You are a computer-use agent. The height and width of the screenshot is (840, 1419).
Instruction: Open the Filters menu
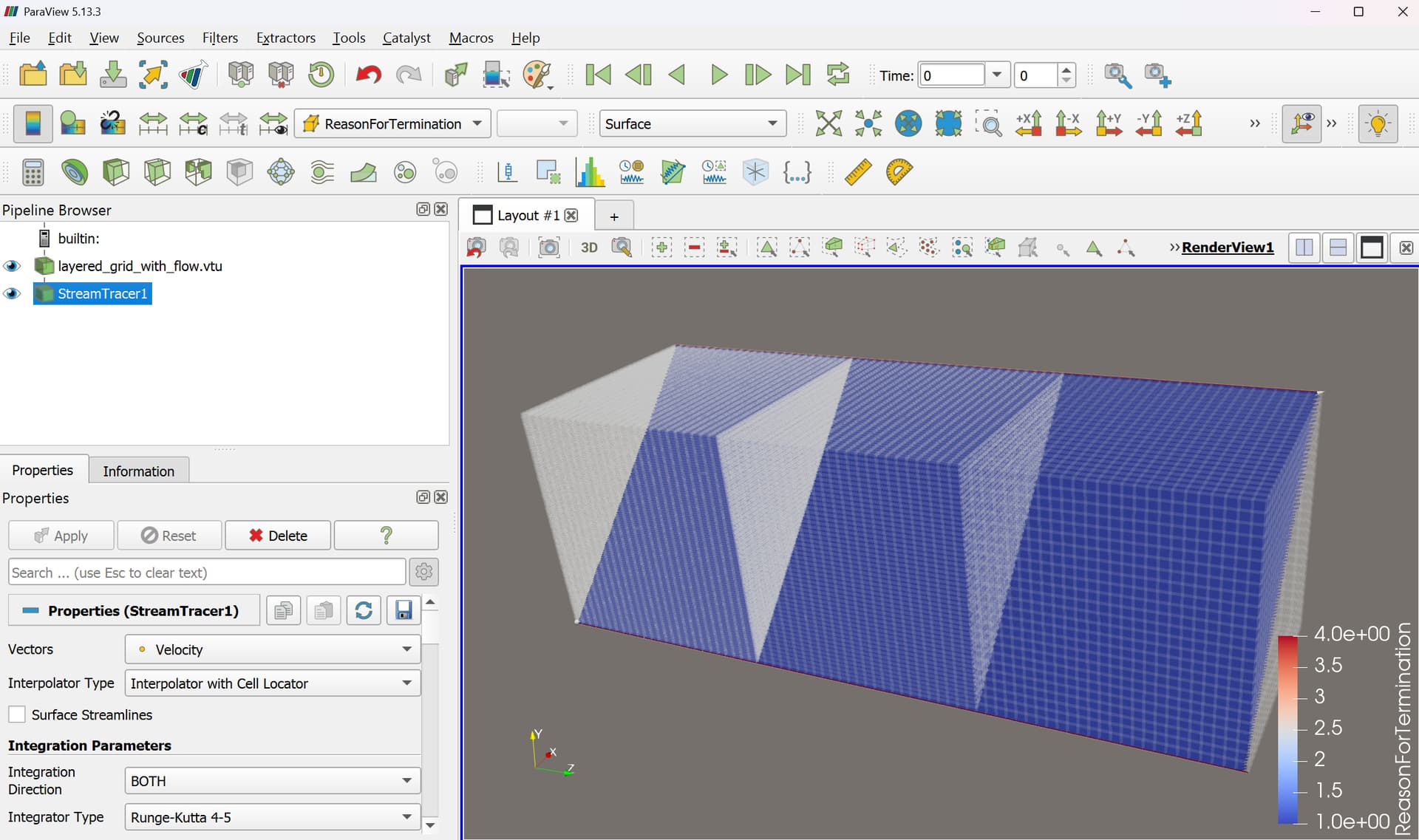[x=220, y=38]
